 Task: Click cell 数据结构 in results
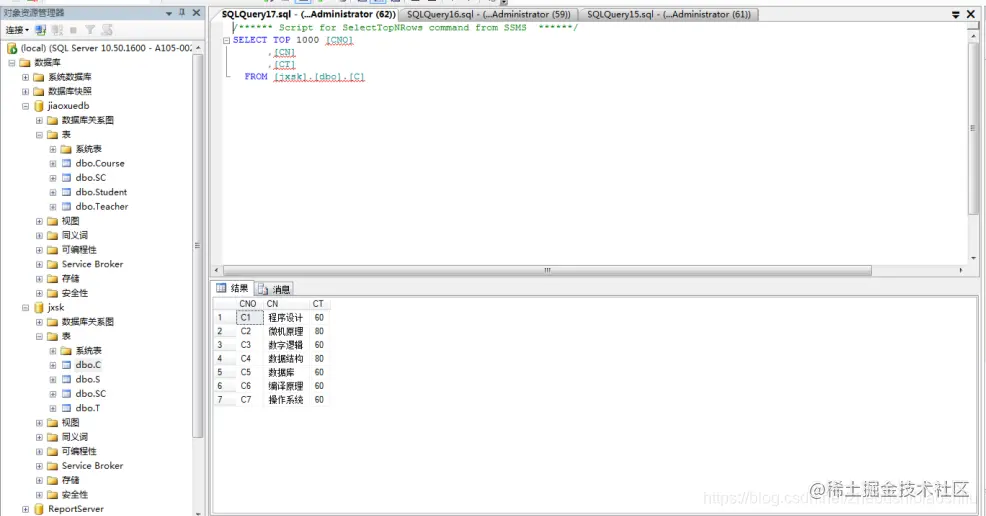pyautogui.click(x=285, y=359)
